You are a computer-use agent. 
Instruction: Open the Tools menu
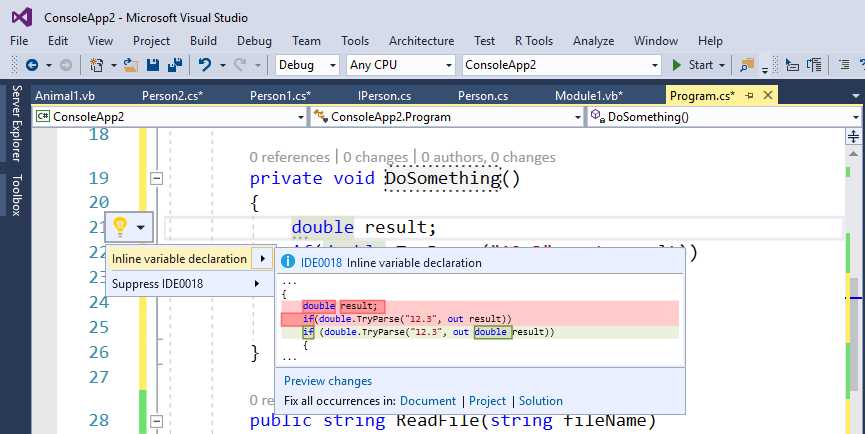pos(355,41)
